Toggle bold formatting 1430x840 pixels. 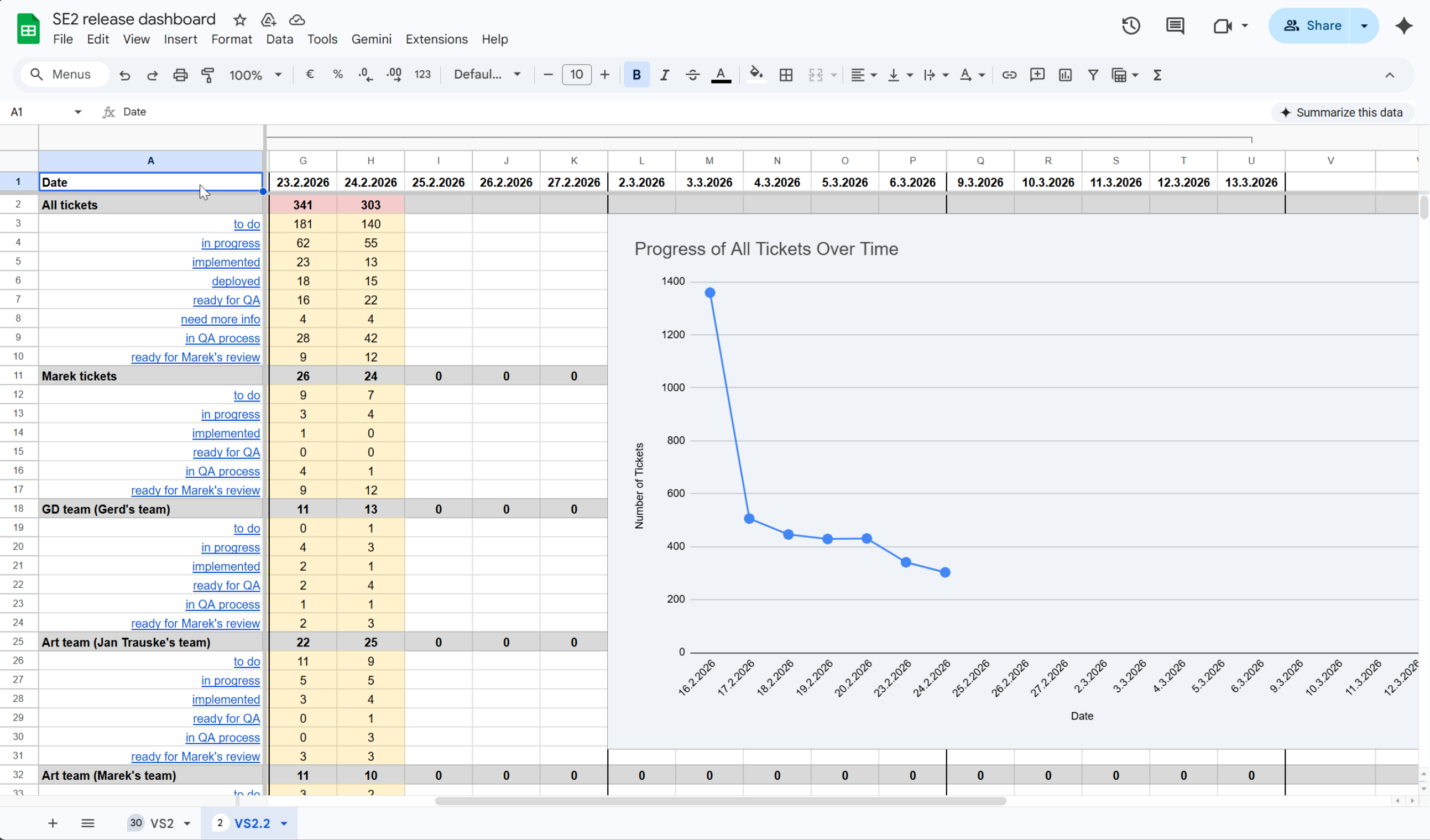[636, 75]
